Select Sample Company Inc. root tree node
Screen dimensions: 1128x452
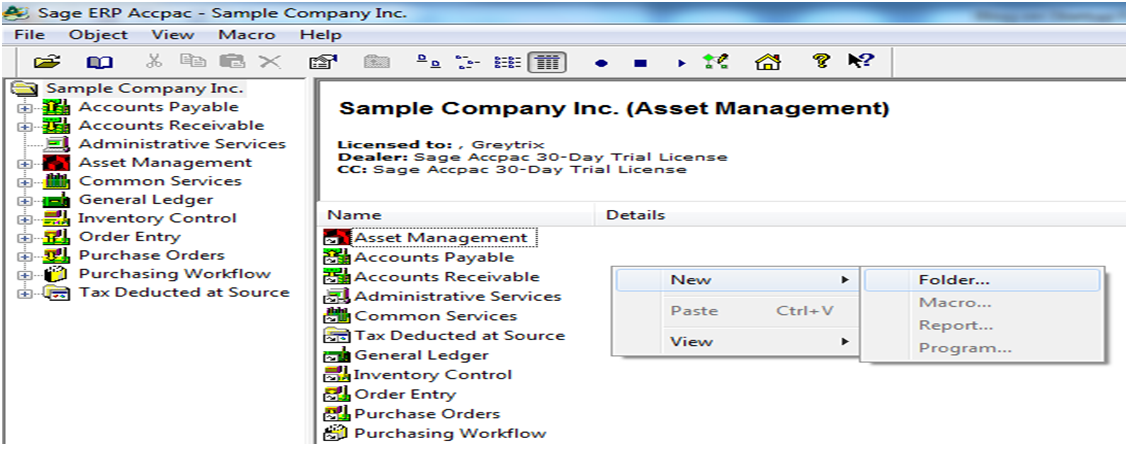pos(145,89)
